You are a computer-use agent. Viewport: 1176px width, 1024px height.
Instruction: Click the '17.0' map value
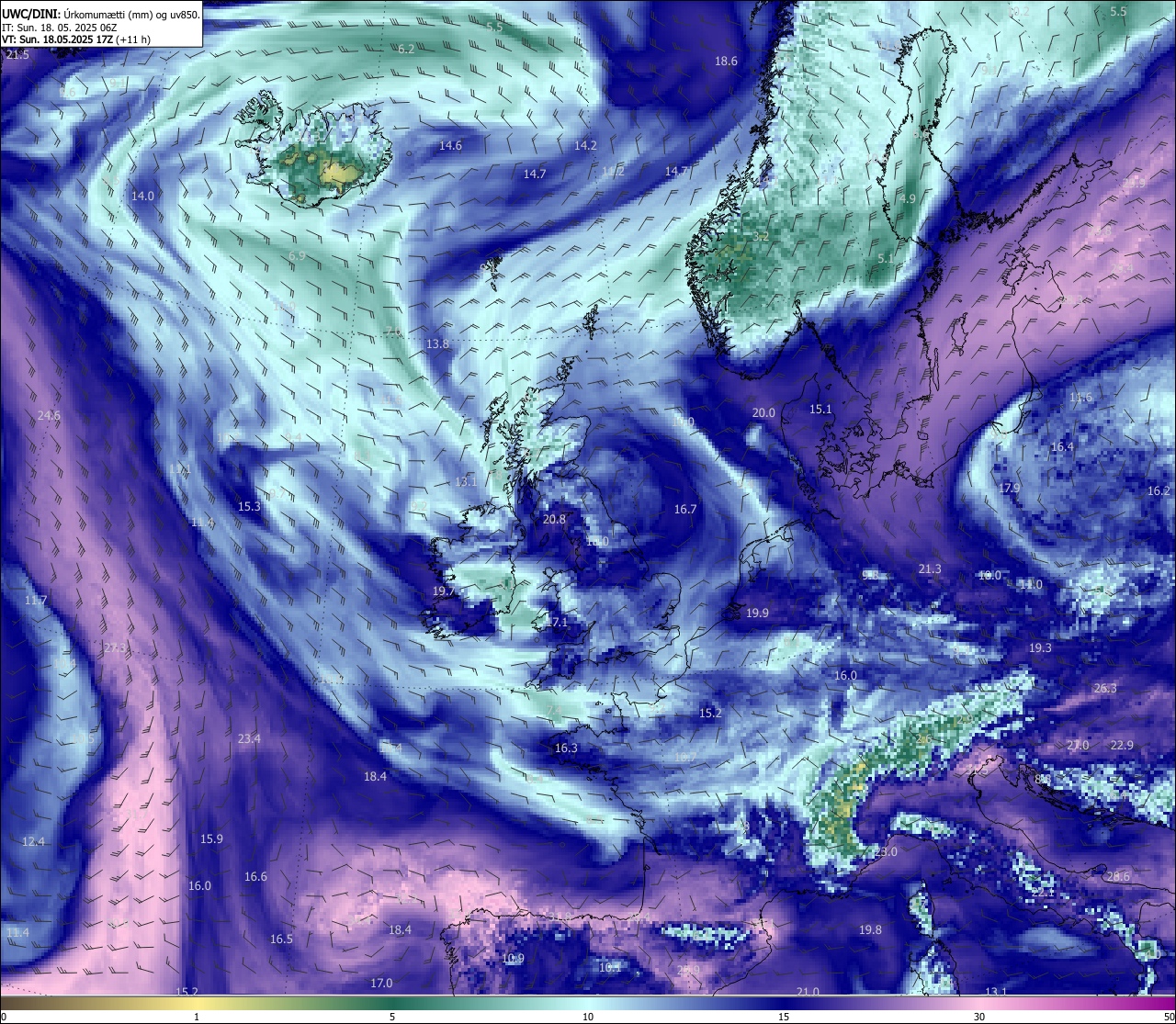tap(381, 983)
